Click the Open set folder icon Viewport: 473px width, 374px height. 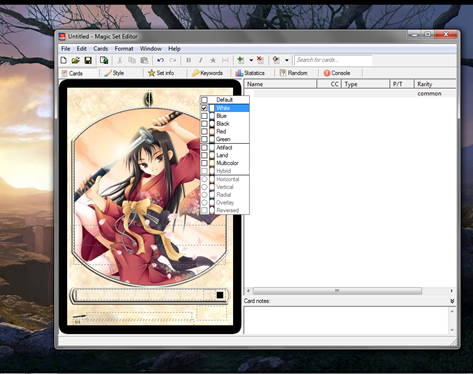(x=76, y=60)
